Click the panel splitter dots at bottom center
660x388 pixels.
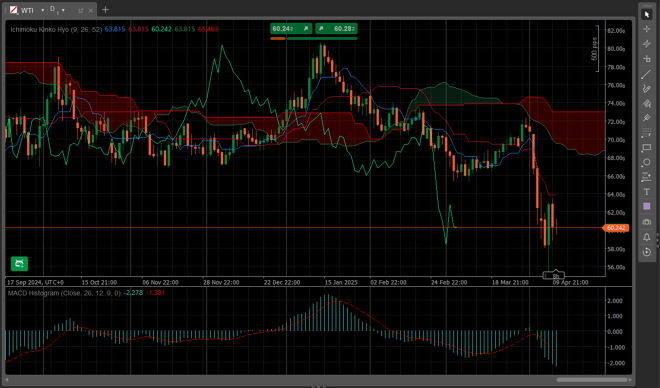click(318, 386)
